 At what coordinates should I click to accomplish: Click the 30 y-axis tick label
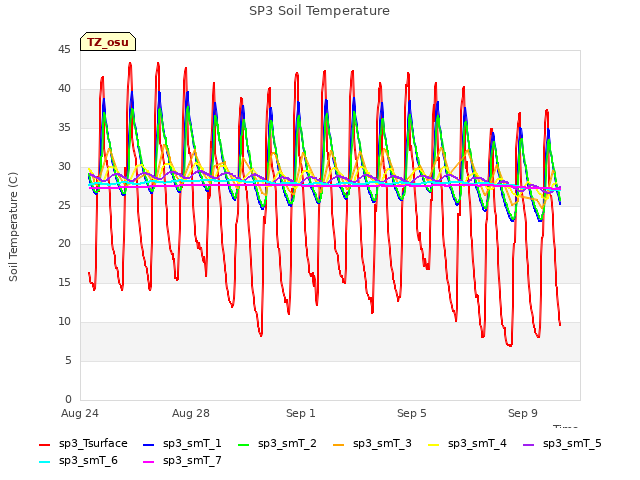(x=64, y=167)
